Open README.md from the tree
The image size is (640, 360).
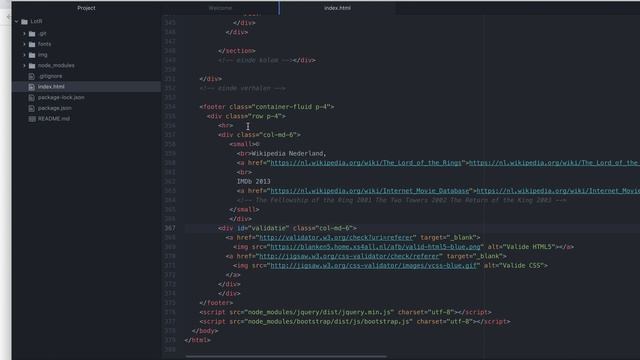(x=53, y=119)
